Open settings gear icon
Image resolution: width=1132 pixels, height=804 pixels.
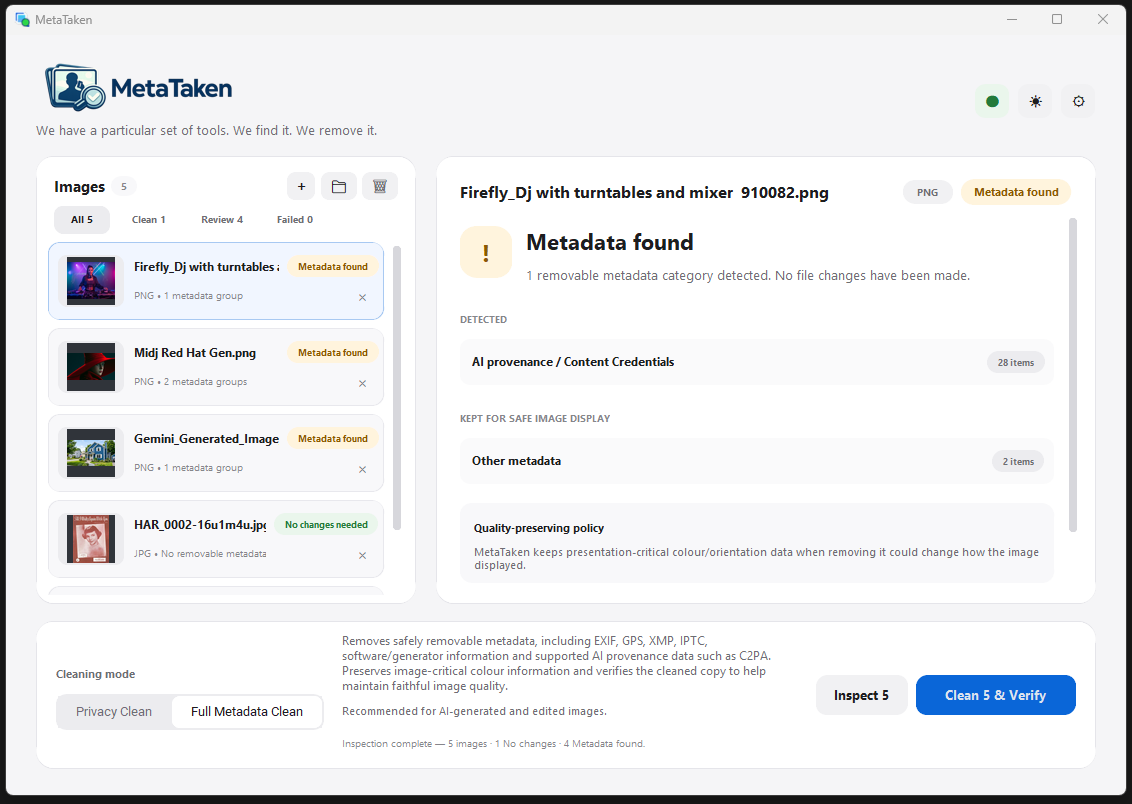(x=1079, y=102)
